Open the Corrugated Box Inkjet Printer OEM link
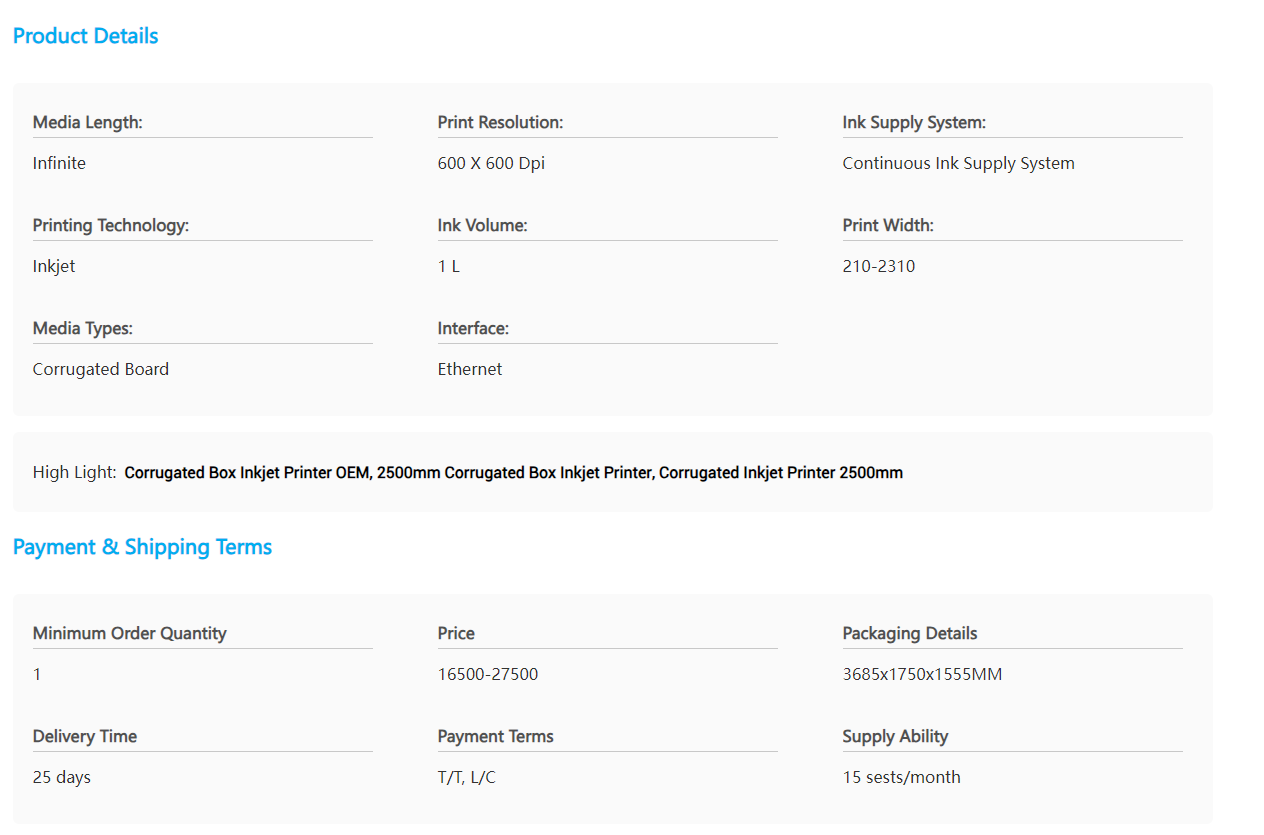The image size is (1264, 835). 248,473
